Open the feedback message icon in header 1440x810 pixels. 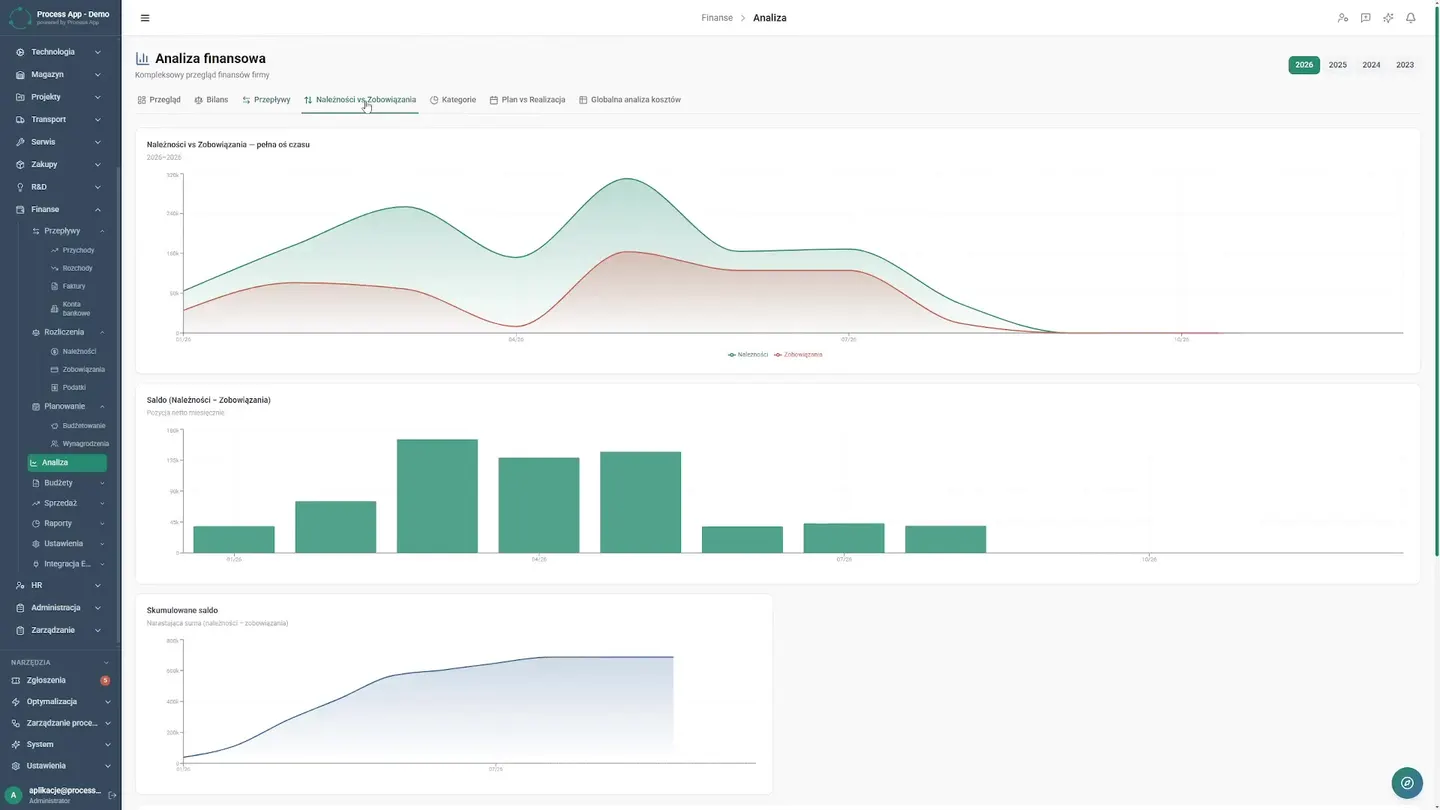click(1365, 18)
